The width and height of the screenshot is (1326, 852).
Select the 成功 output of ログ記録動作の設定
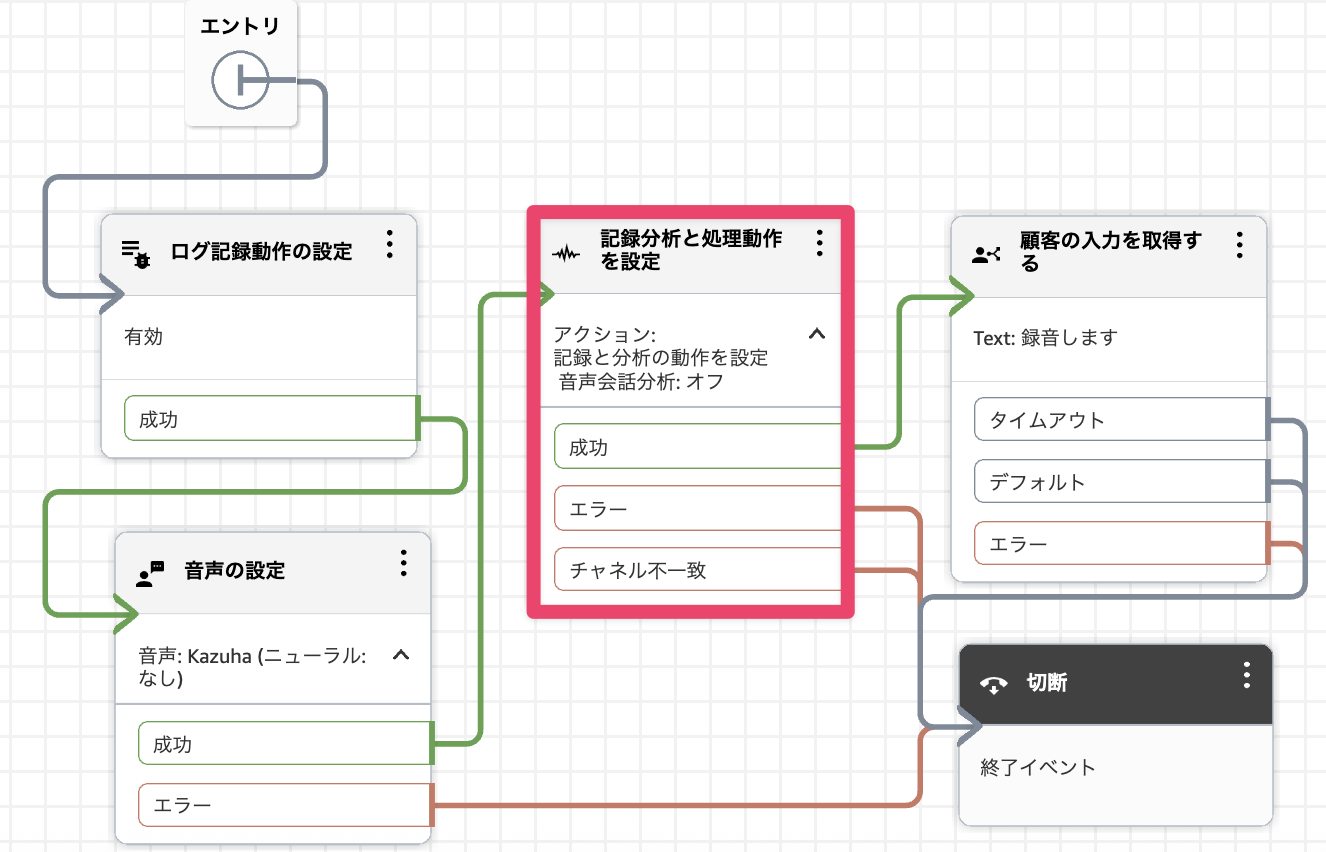[270, 419]
